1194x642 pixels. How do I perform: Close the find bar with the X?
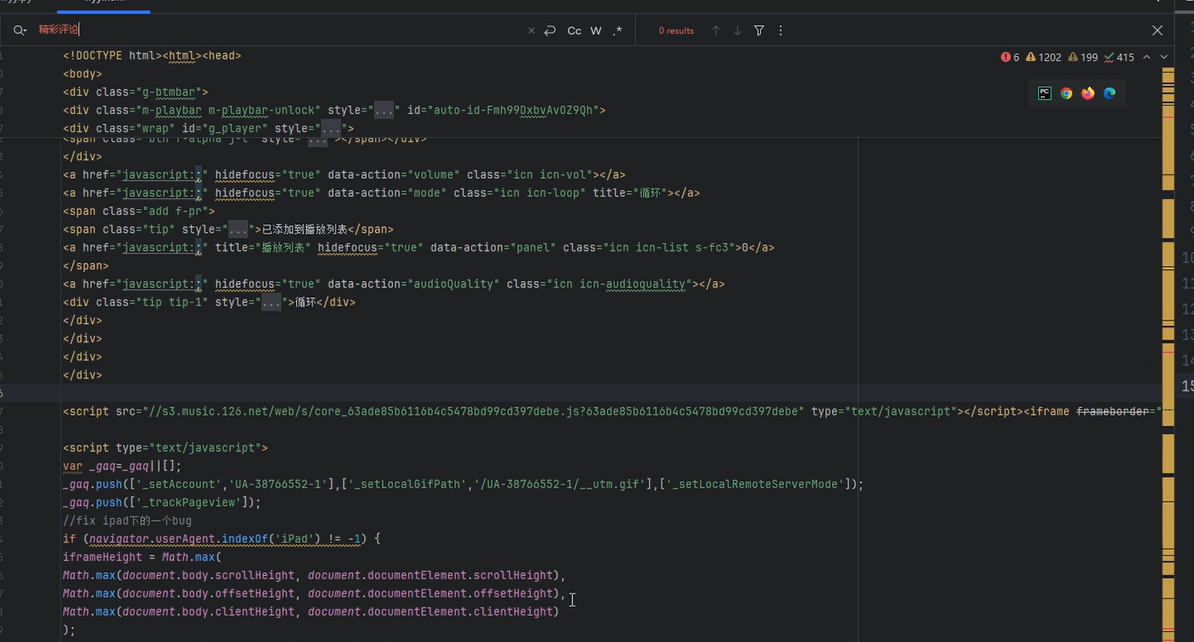coord(1157,30)
